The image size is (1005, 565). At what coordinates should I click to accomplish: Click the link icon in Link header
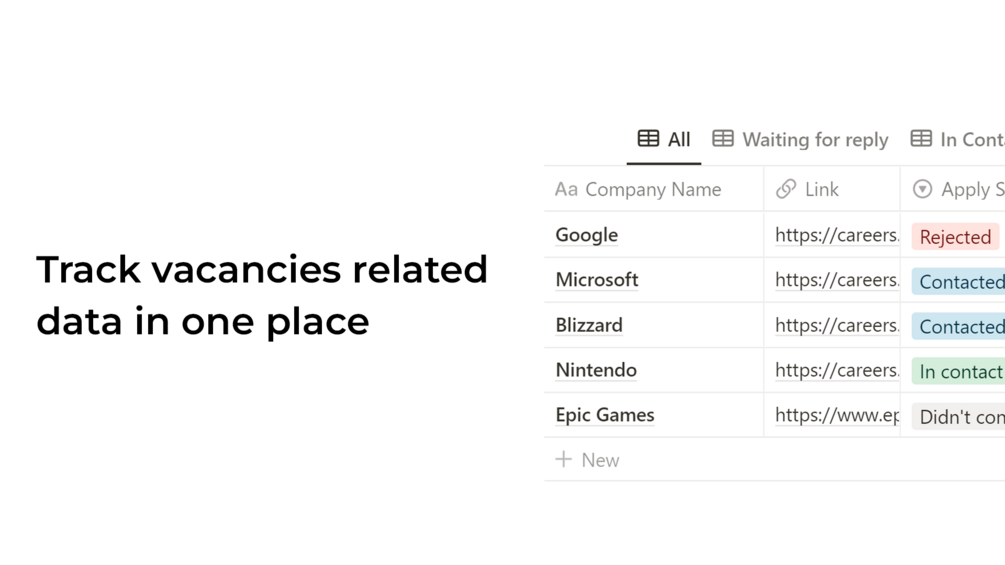[786, 189]
